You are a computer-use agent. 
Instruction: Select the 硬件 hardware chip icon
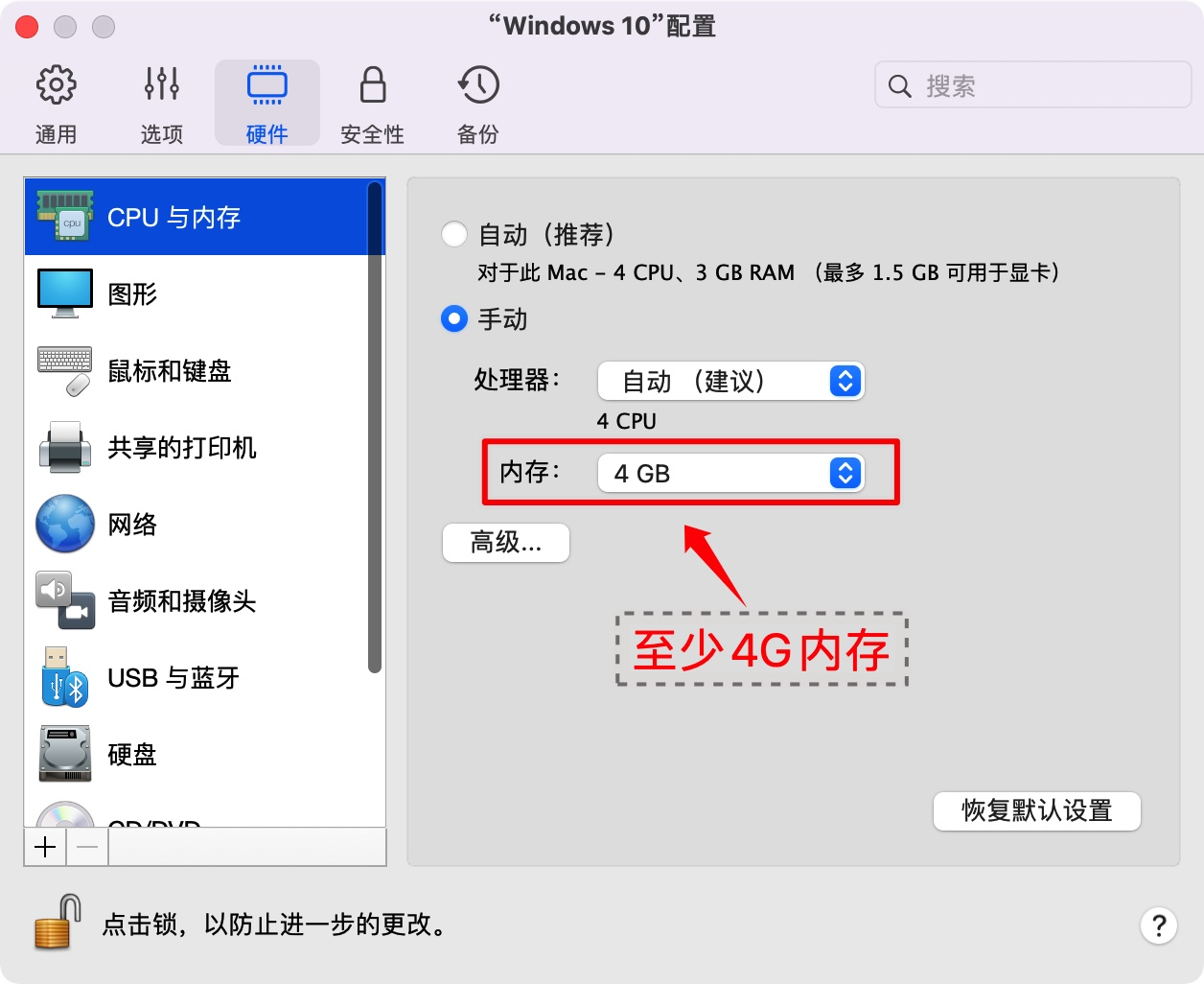tap(266, 85)
